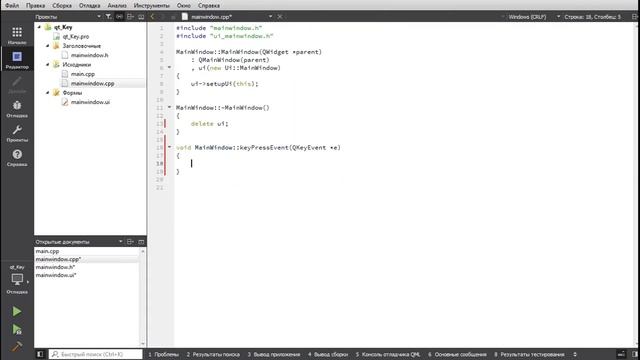This screenshot has height=360, width=640.
Task: Open the Начало welcome mode
Action: [x=17, y=36]
